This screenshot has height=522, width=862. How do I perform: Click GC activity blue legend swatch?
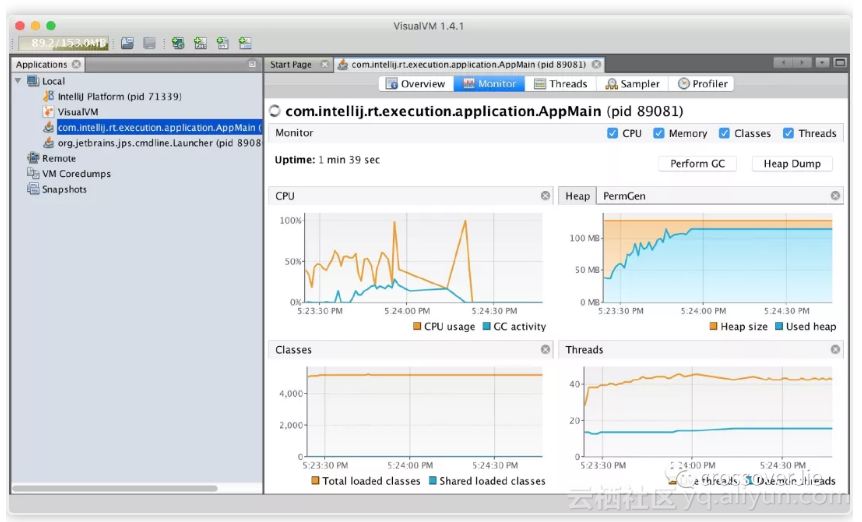tap(487, 326)
